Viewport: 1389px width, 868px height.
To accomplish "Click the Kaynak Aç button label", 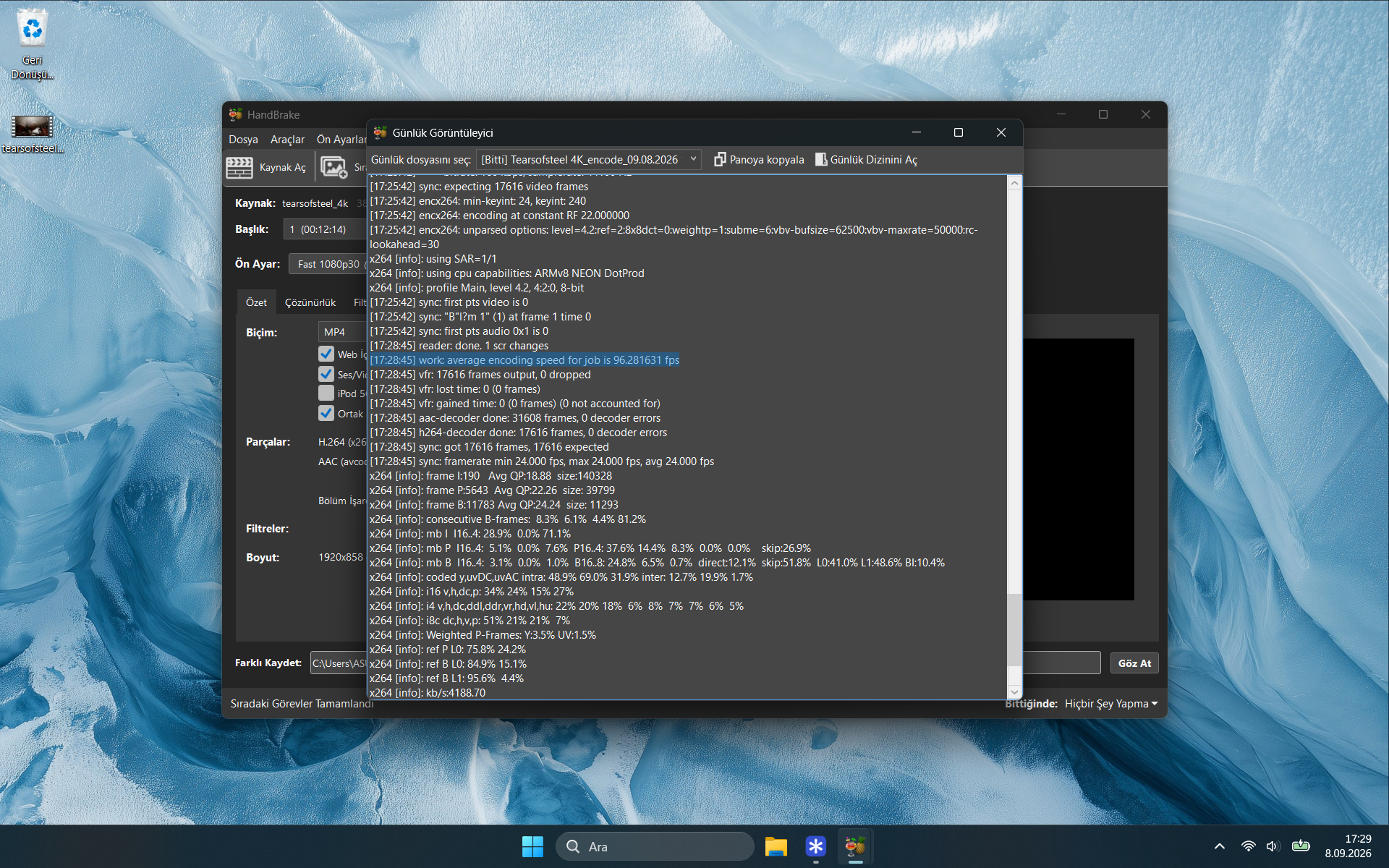I will 283,167.
